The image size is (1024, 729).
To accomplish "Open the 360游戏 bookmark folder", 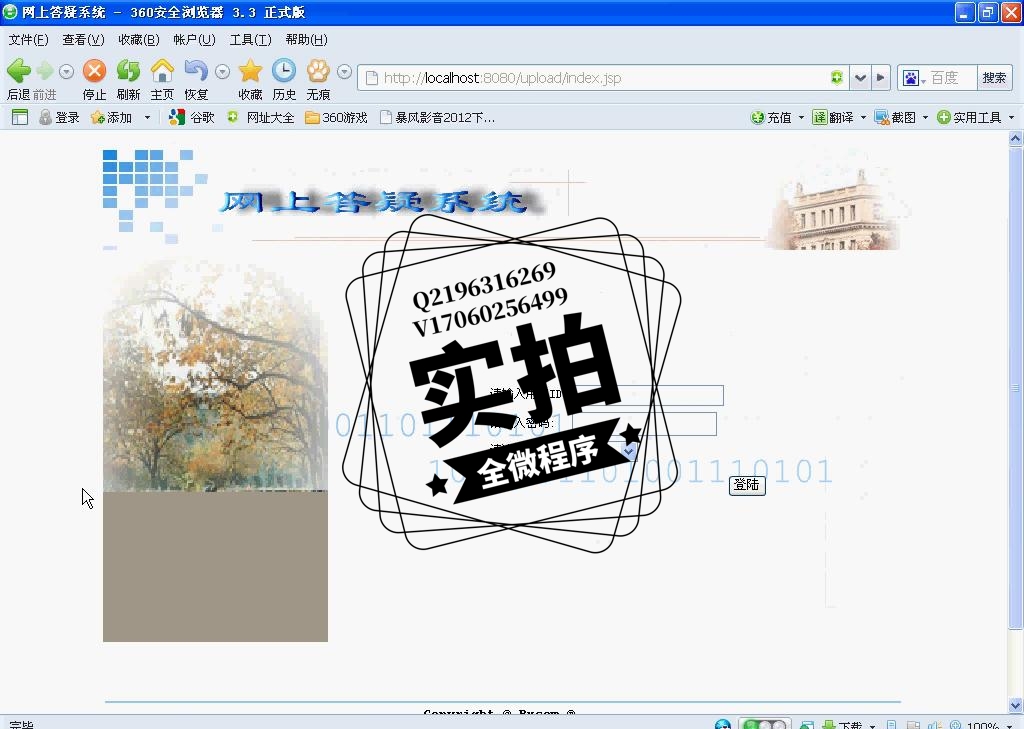I will (x=336, y=117).
